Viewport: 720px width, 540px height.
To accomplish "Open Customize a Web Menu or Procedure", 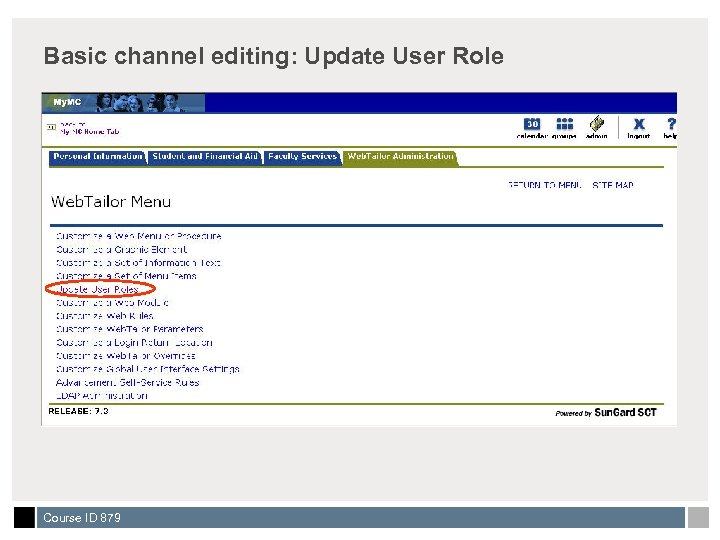I will click(x=138, y=236).
